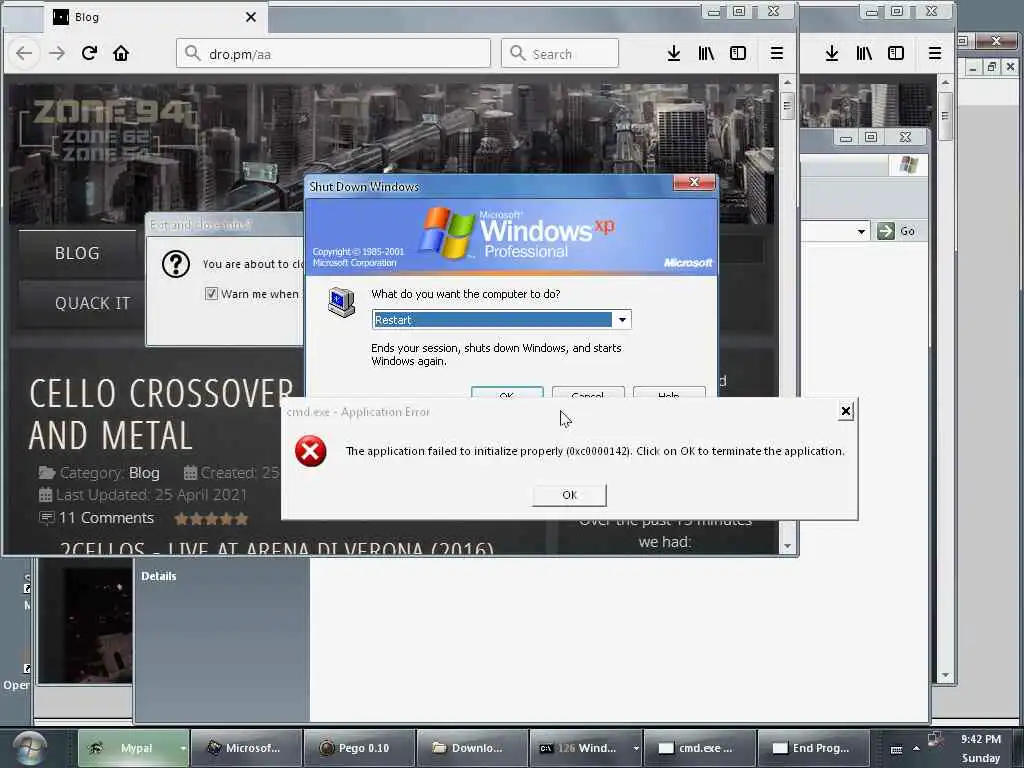Show hidden tray icons arrow

(916, 748)
